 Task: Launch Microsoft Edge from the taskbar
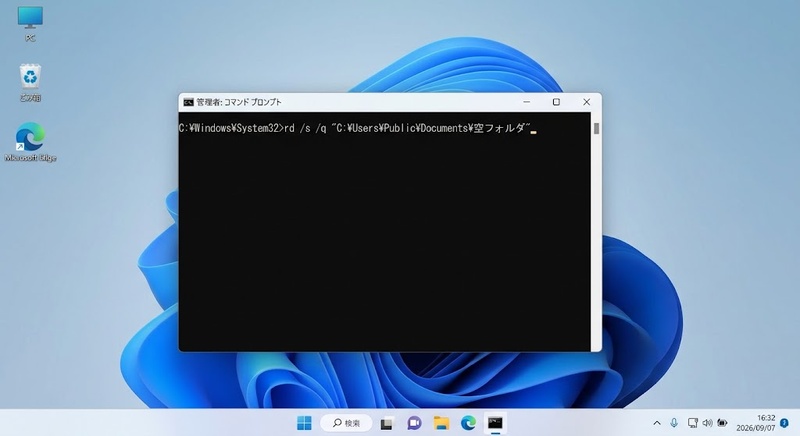pos(468,423)
